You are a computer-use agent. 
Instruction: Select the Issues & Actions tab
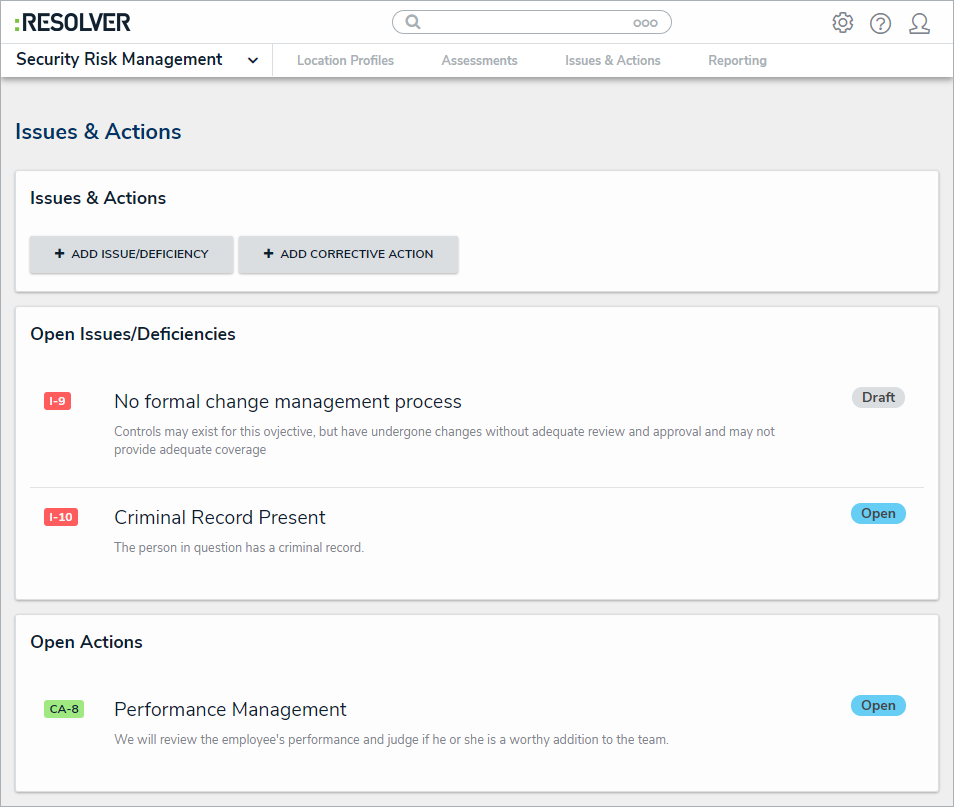point(612,60)
